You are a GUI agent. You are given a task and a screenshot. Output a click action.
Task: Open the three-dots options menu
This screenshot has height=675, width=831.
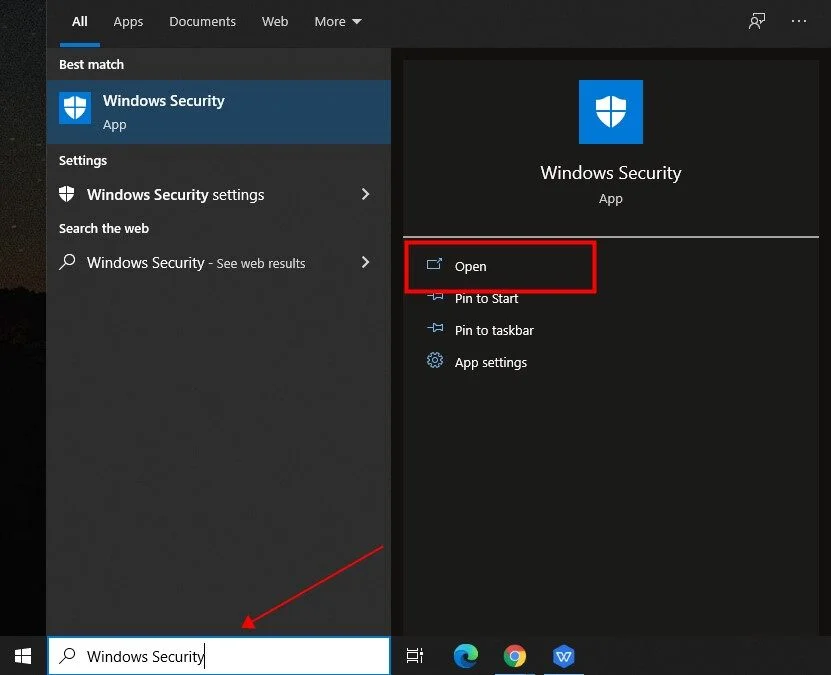(799, 22)
